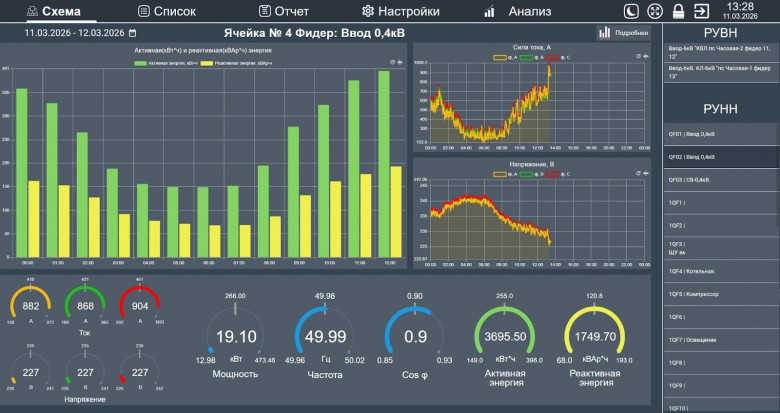Click the fullscreen arrows icon in header
The height and width of the screenshot is (413, 780).
[656, 12]
